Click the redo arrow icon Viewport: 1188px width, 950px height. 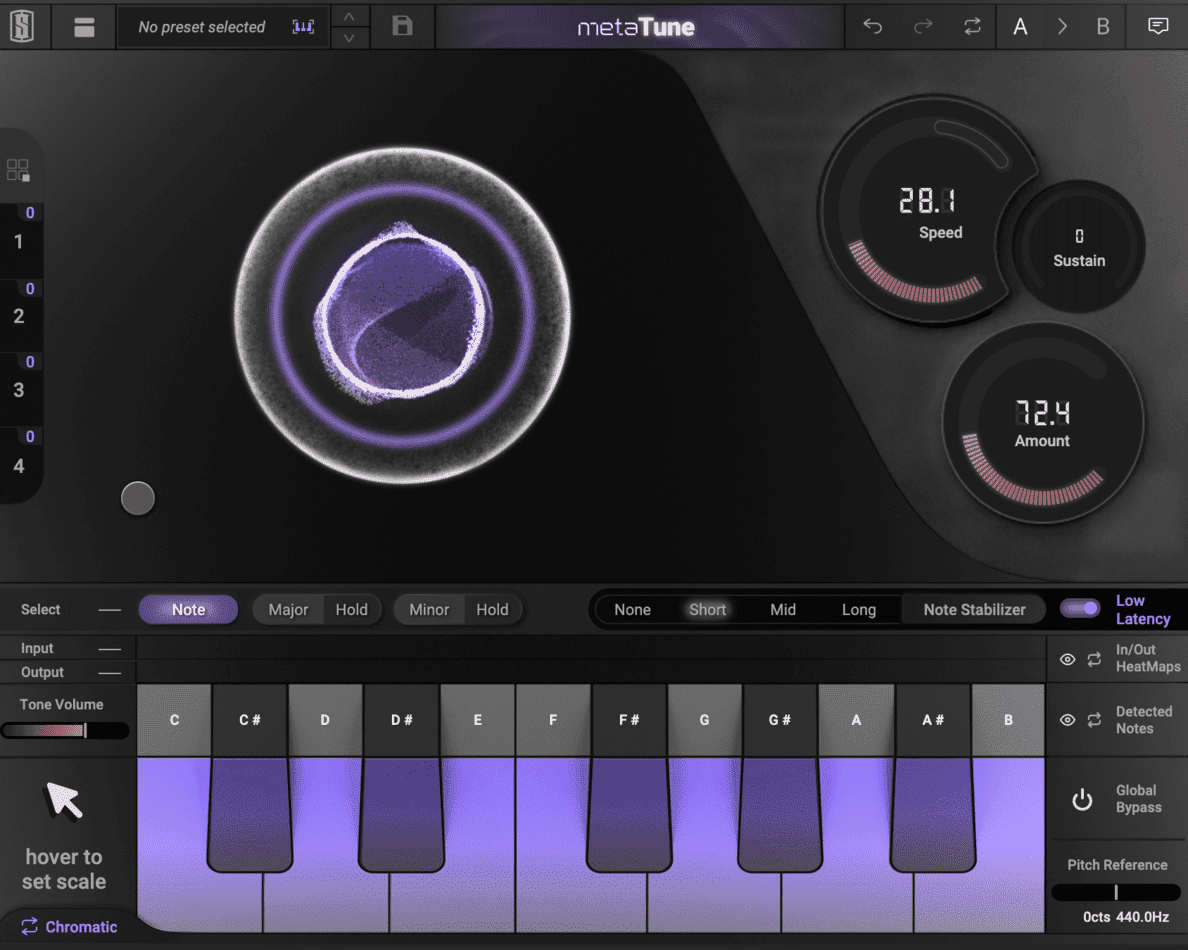click(923, 27)
